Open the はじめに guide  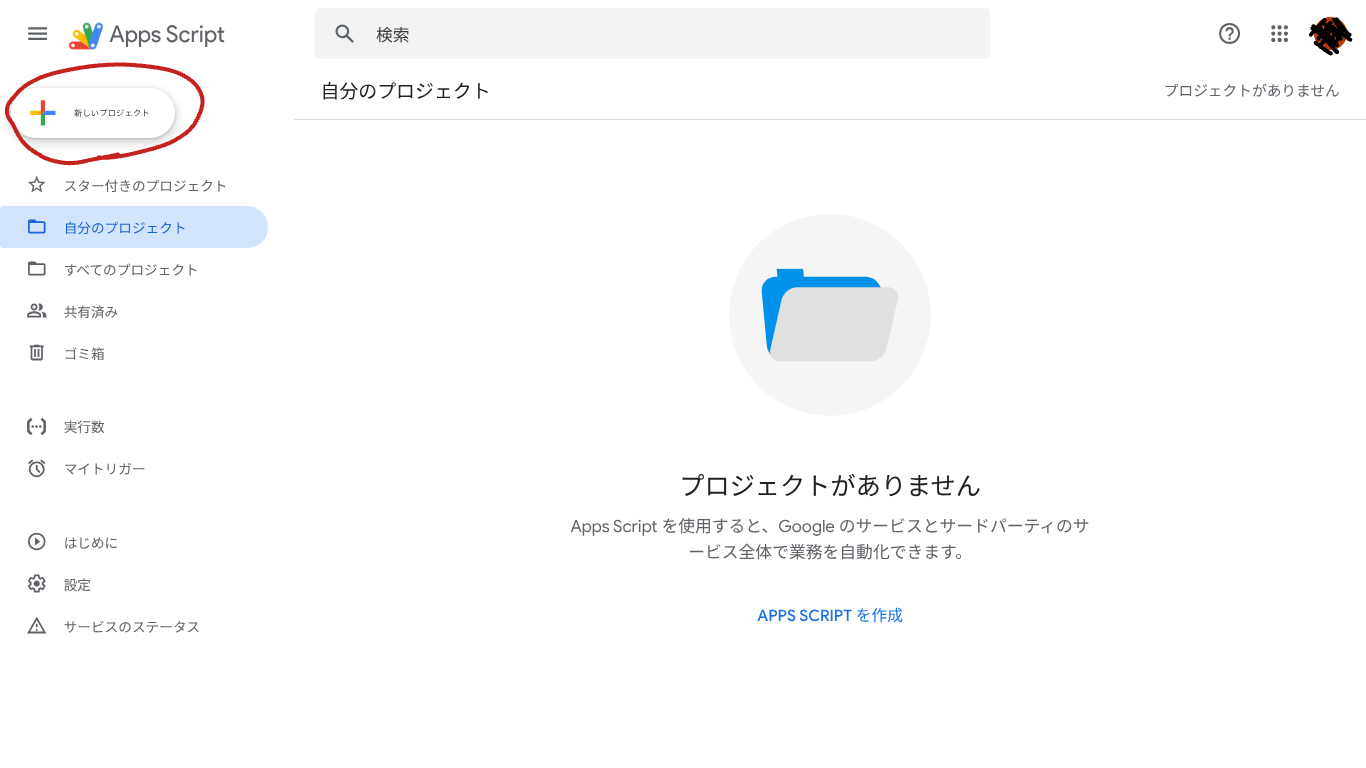[x=134, y=542]
